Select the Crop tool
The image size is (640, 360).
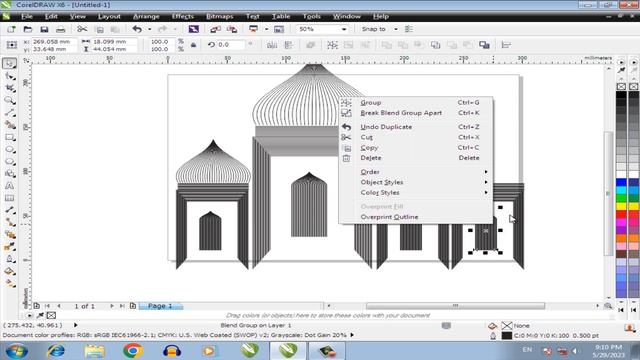[10, 89]
